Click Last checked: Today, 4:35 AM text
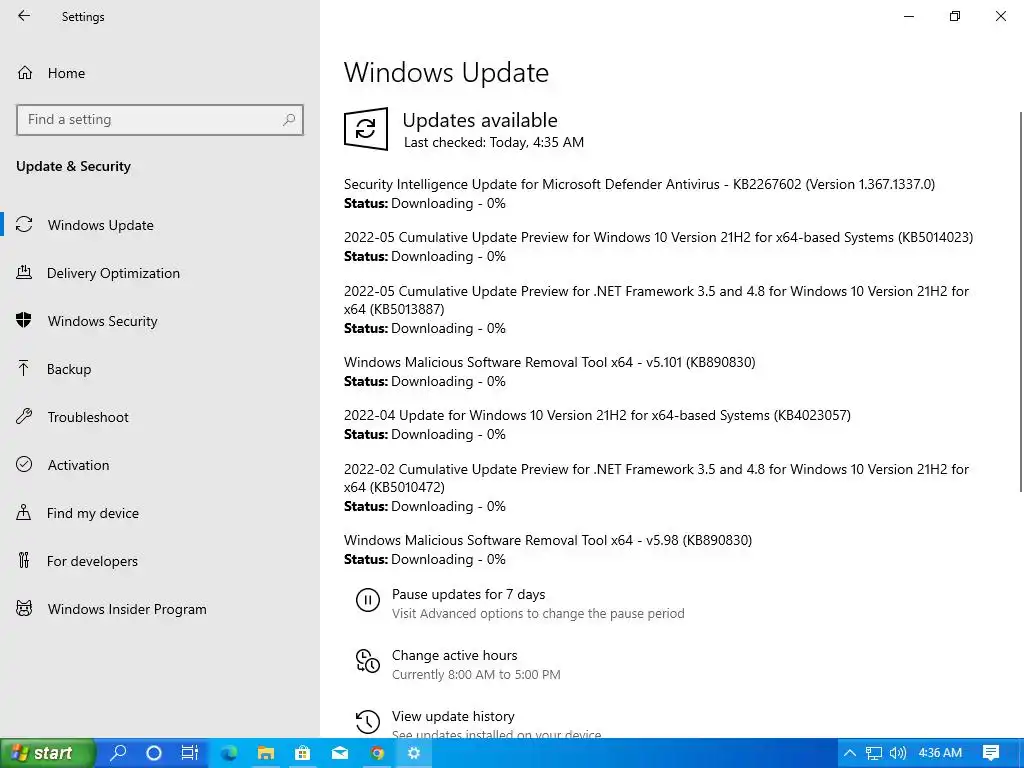 (x=494, y=142)
